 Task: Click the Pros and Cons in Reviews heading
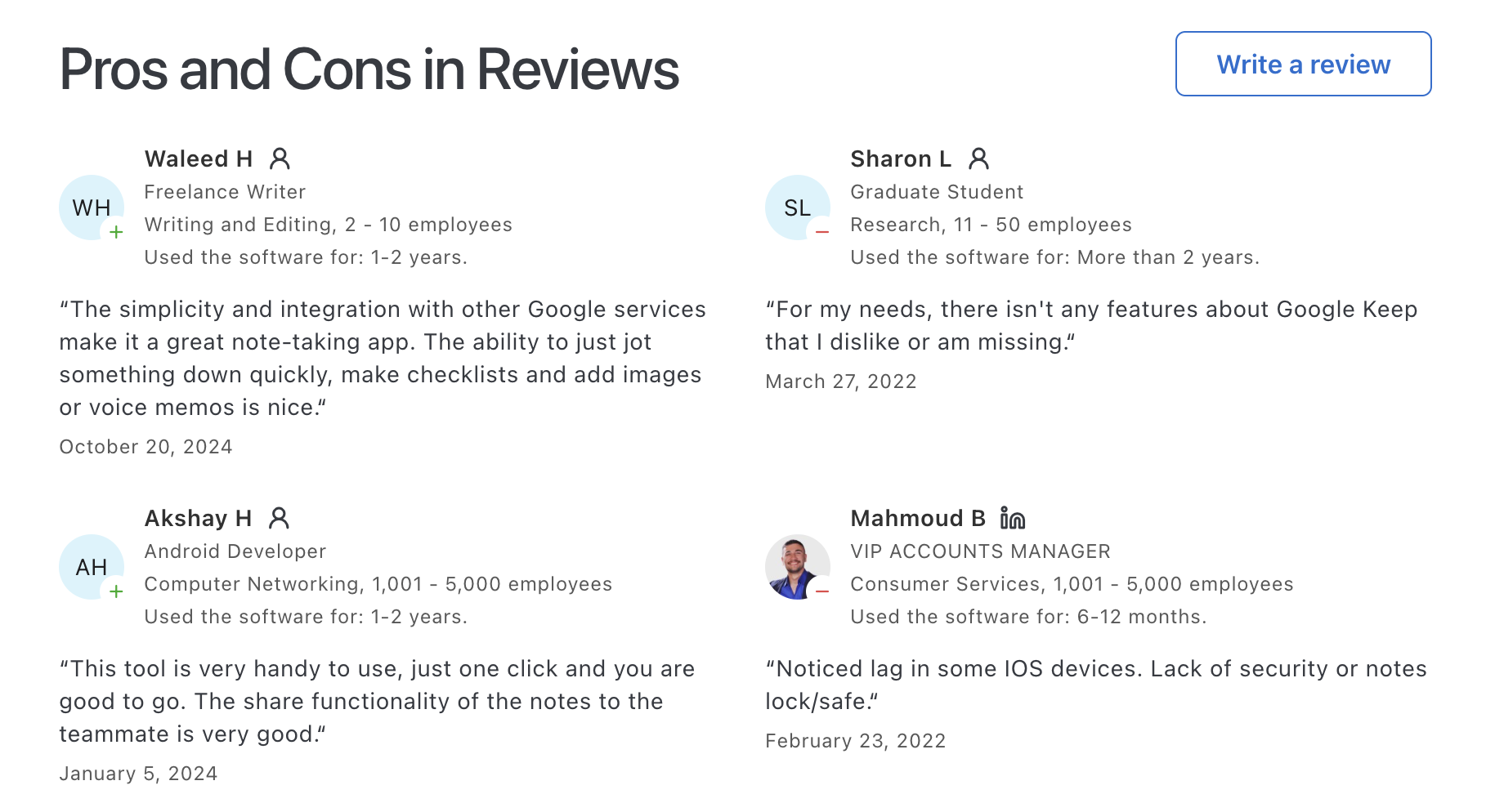pos(369,69)
